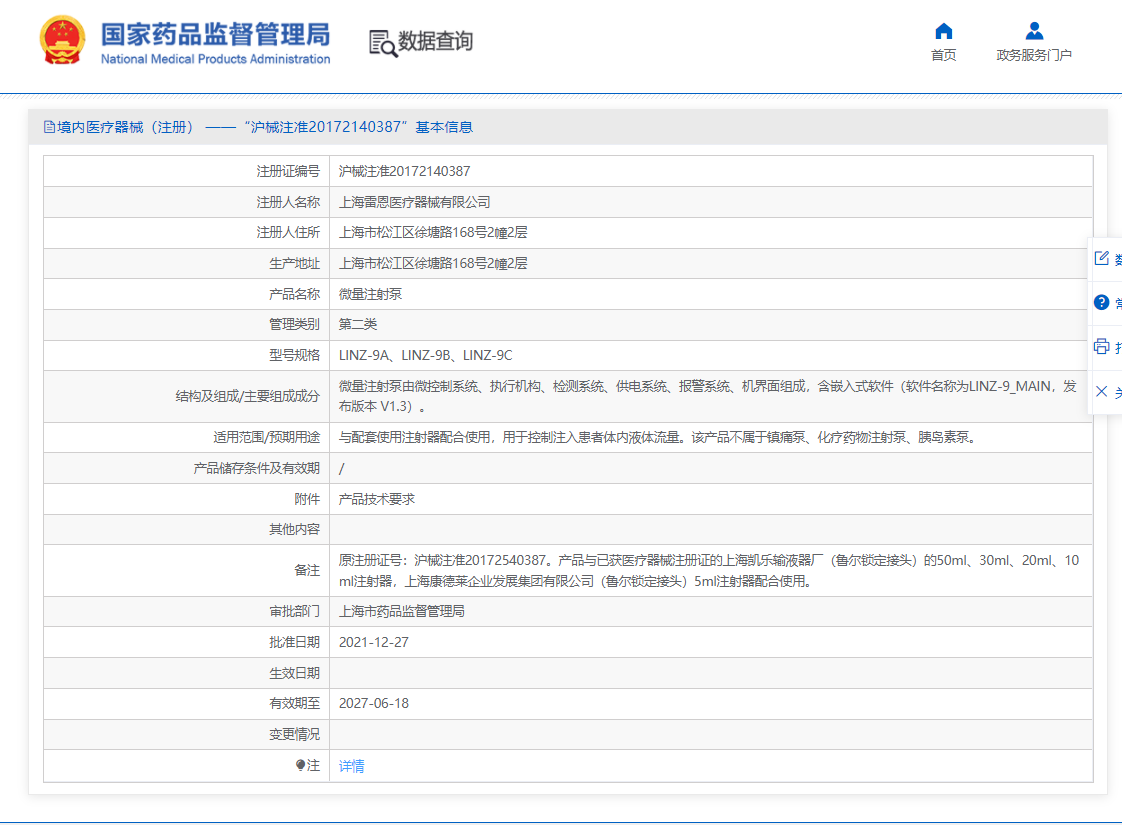The width and height of the screenshot is (1122, 825).
Task: Click the printer icon in side panel
Action: (x=1101, y=347)
